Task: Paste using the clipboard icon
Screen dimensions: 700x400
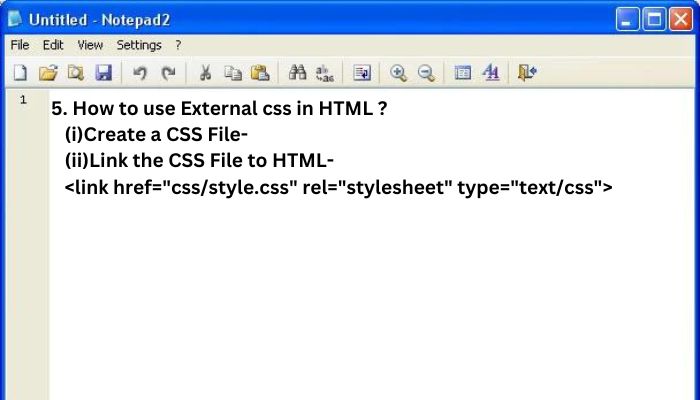Action: tap(260, 73)
